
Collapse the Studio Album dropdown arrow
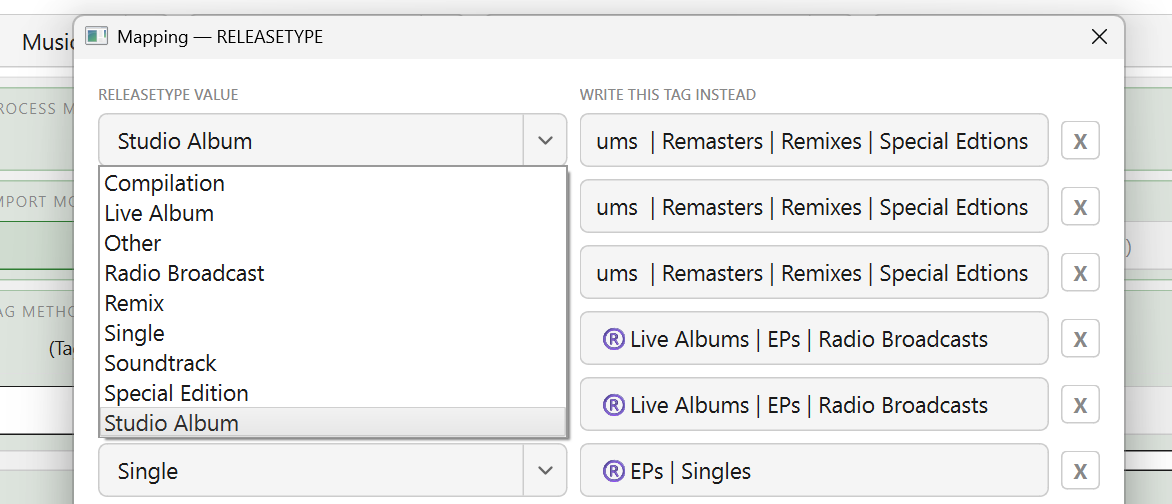coord(545,141)
